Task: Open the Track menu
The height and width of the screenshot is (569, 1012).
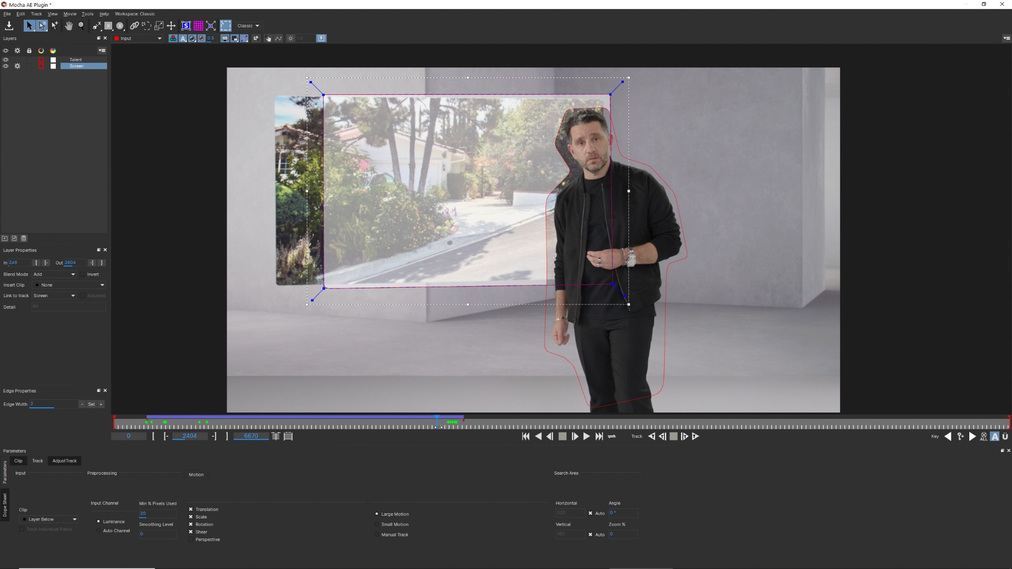Action: click(x=36, y=14)
